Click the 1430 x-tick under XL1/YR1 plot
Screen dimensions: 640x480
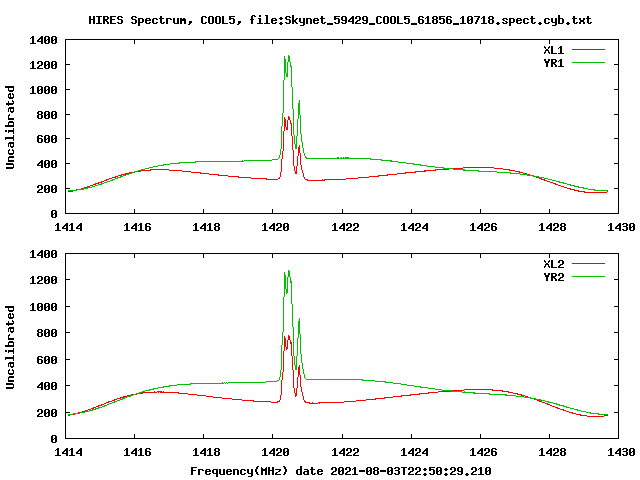coord(621,227)
